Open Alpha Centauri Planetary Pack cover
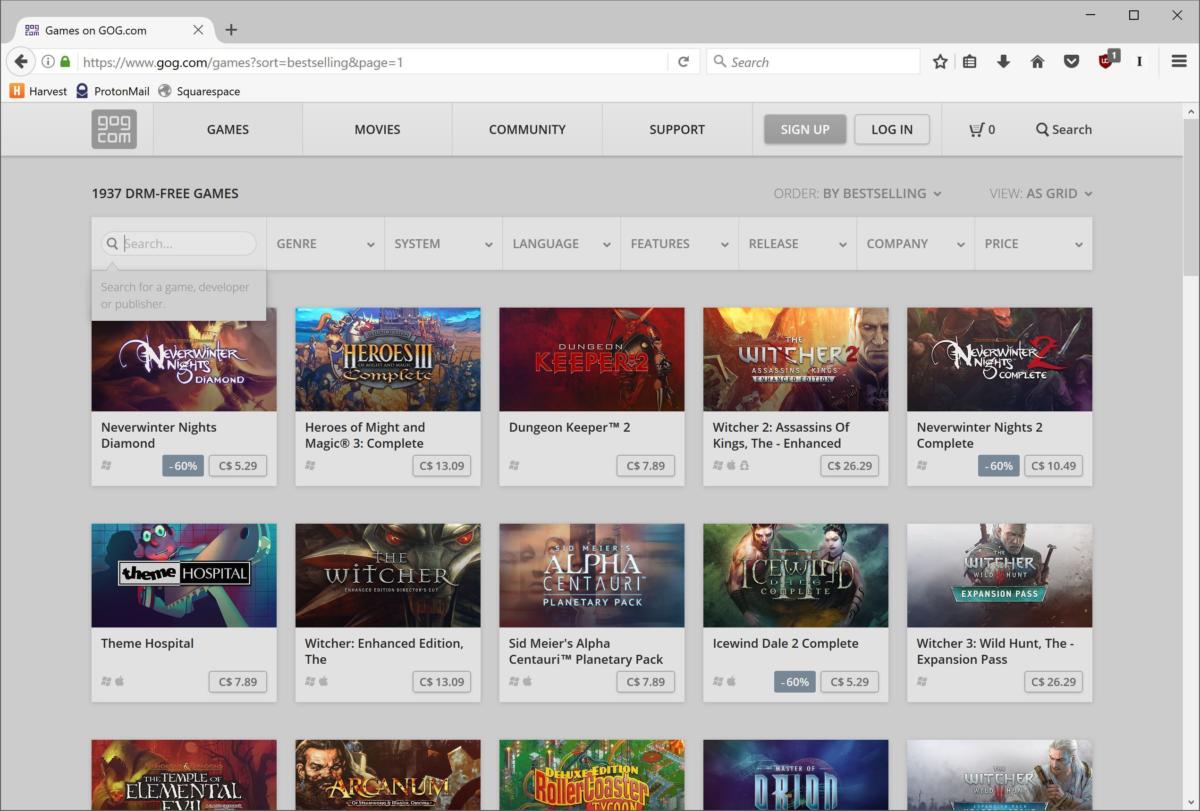 point(592,576)
